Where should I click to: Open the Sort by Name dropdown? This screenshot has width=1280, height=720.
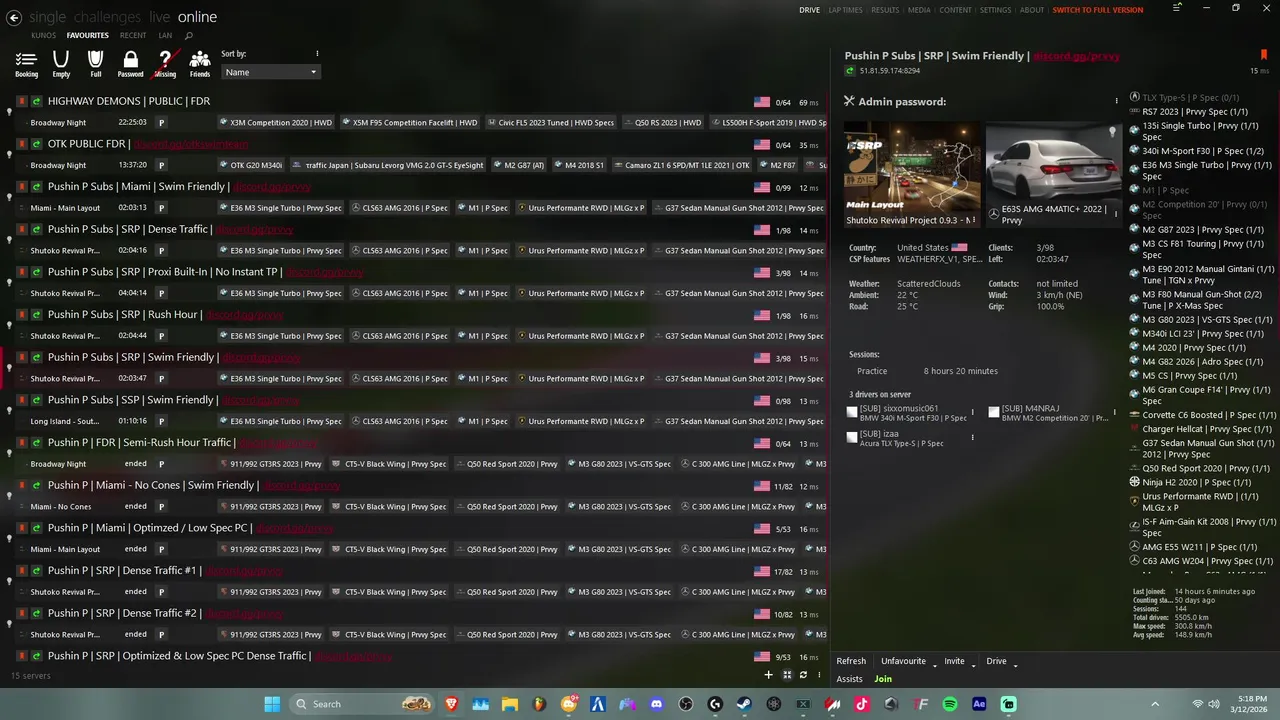coord(270,72)
